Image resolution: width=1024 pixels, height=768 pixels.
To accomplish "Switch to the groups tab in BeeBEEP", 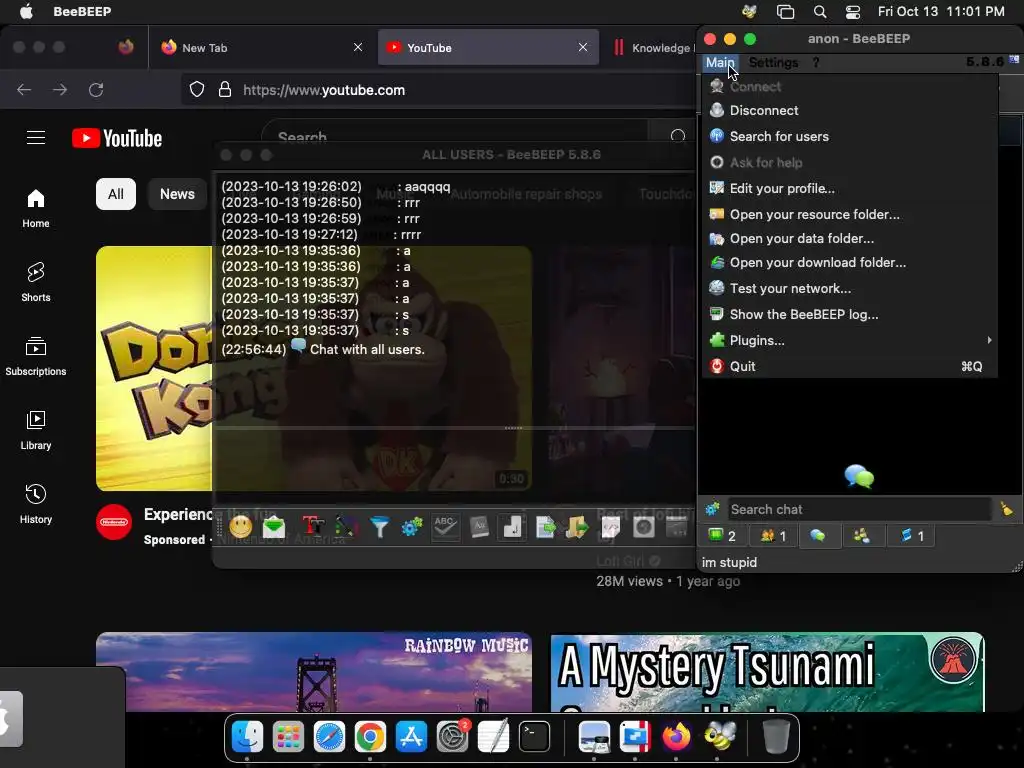I will [862, 536].
